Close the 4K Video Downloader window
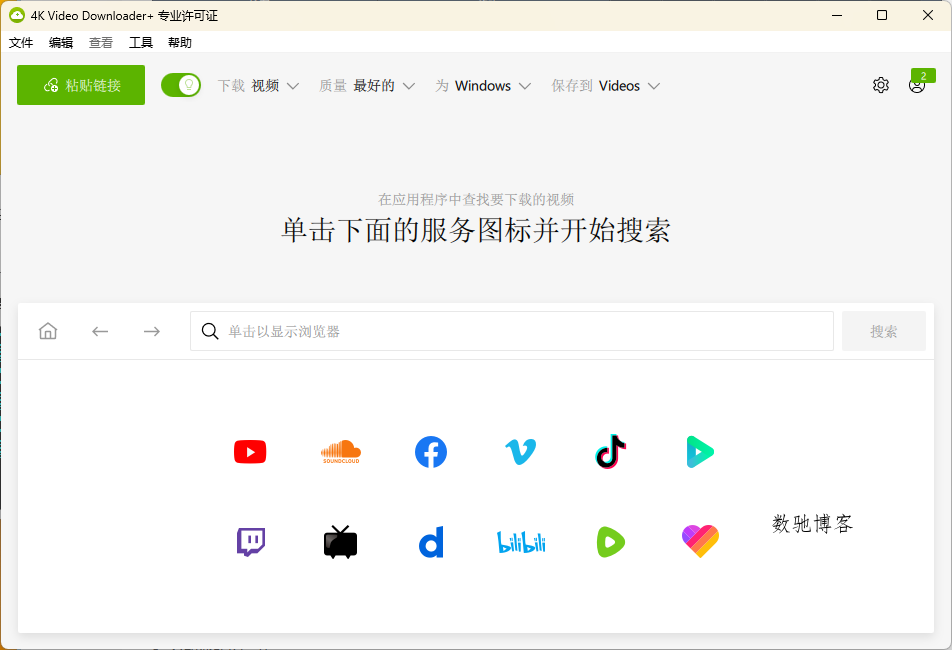Screen dimensions: 952x650 [x=928, y=15]
